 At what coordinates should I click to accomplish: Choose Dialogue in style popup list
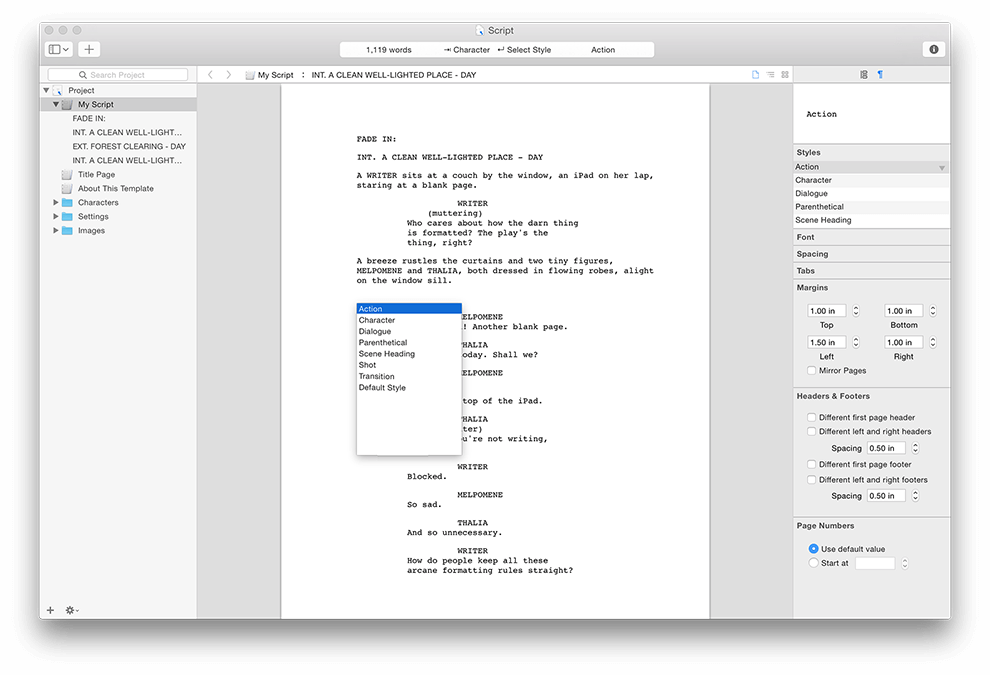pyautogui.click(x=409, y=332)
